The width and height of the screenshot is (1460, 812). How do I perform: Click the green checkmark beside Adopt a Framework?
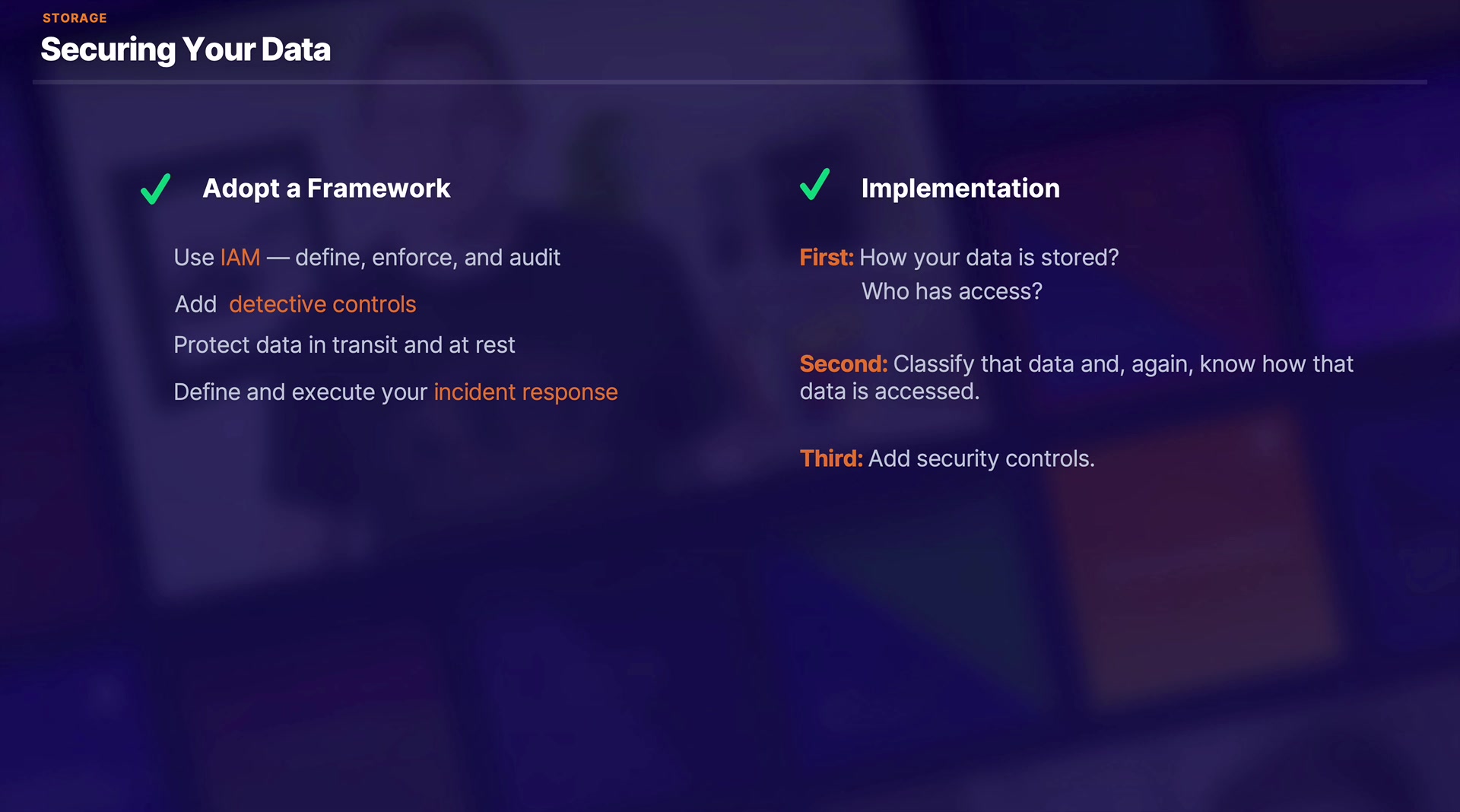156,189
